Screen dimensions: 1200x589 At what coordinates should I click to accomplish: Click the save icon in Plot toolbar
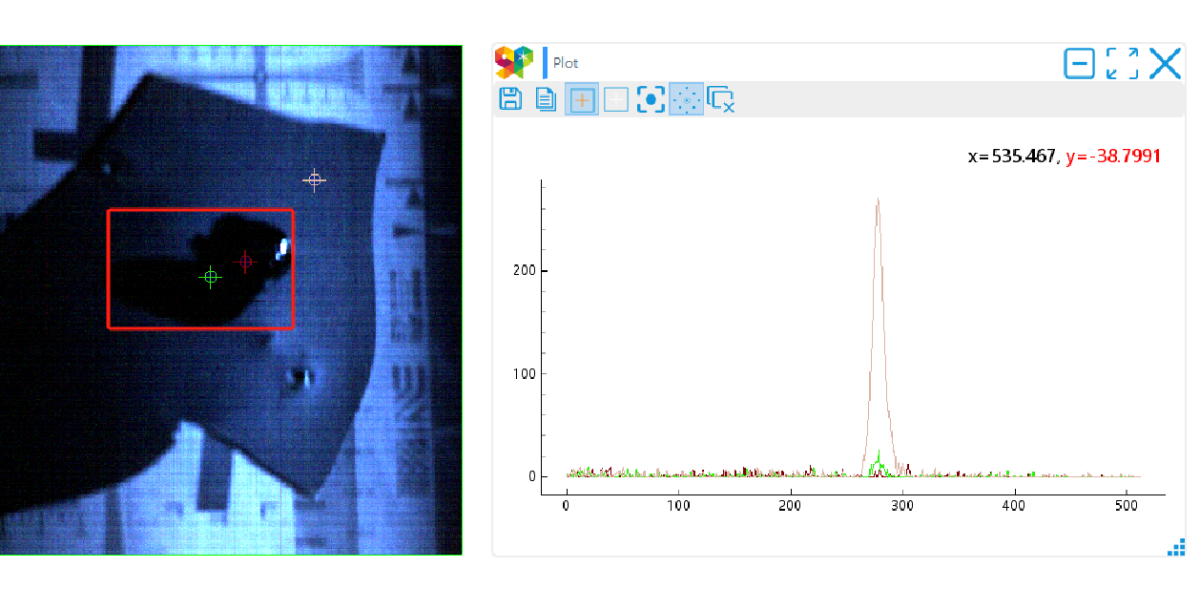(510, 99)
